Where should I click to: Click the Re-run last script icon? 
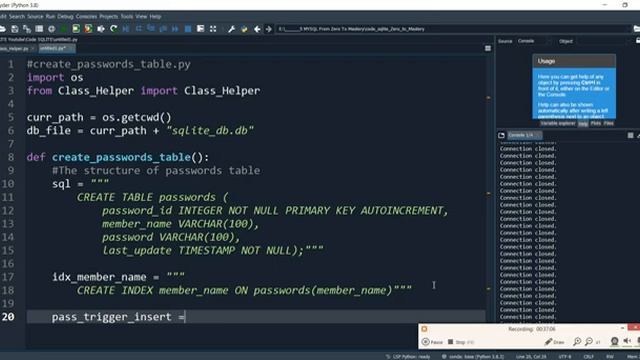click(113, 29)
